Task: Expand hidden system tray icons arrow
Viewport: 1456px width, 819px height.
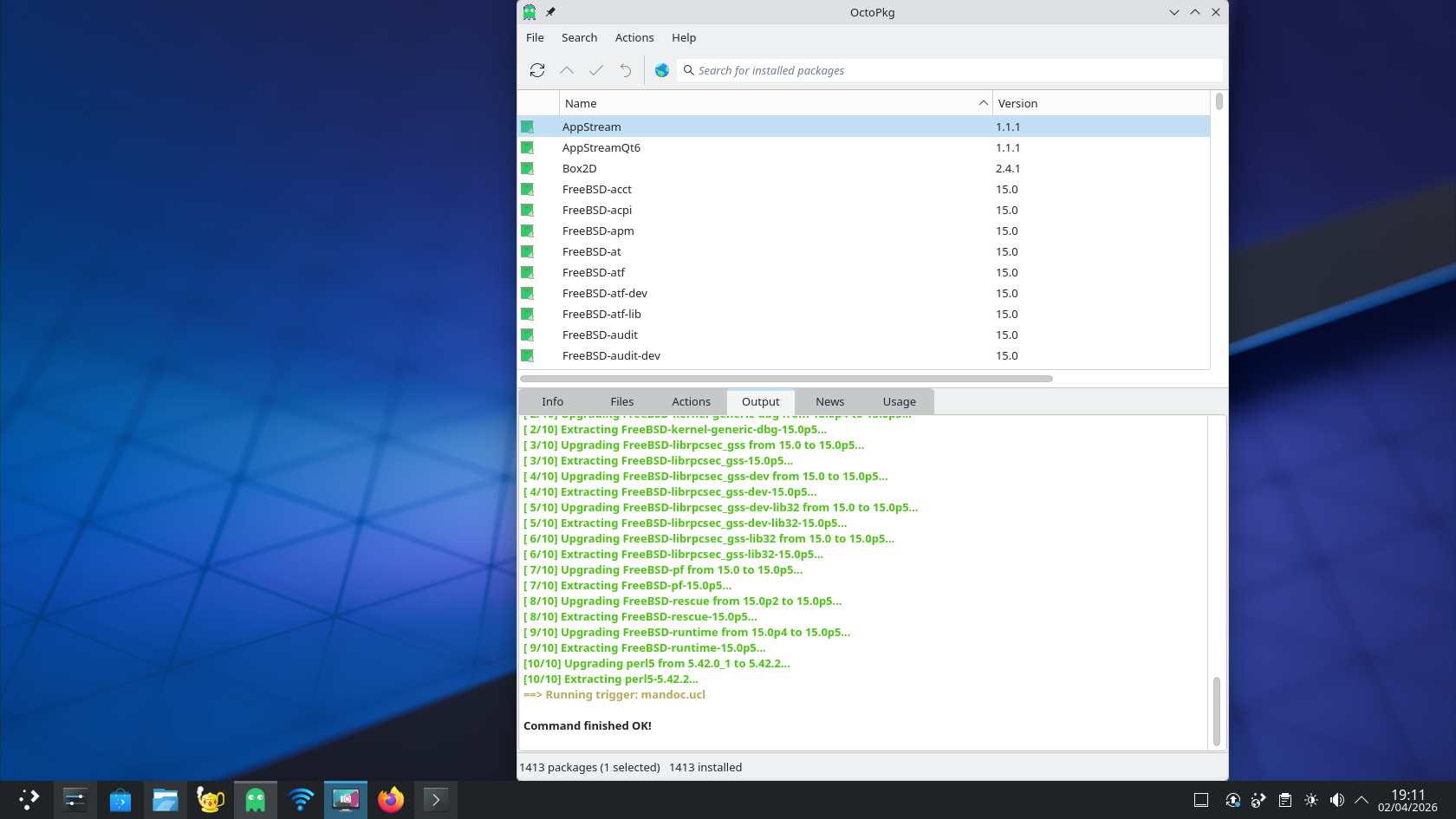Action: pos(1362,800)
